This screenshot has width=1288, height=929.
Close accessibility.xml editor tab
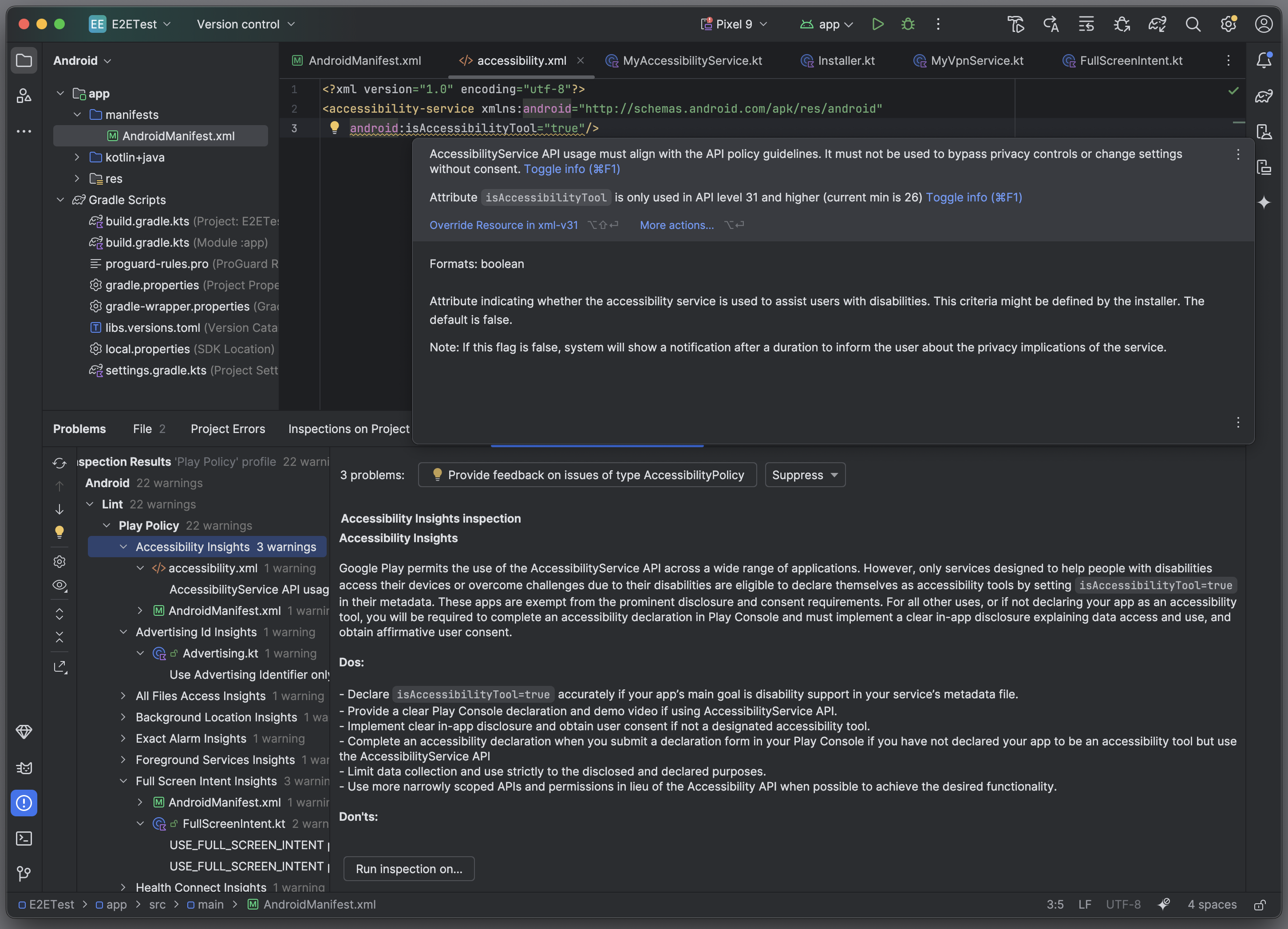[x=581, y=60]
